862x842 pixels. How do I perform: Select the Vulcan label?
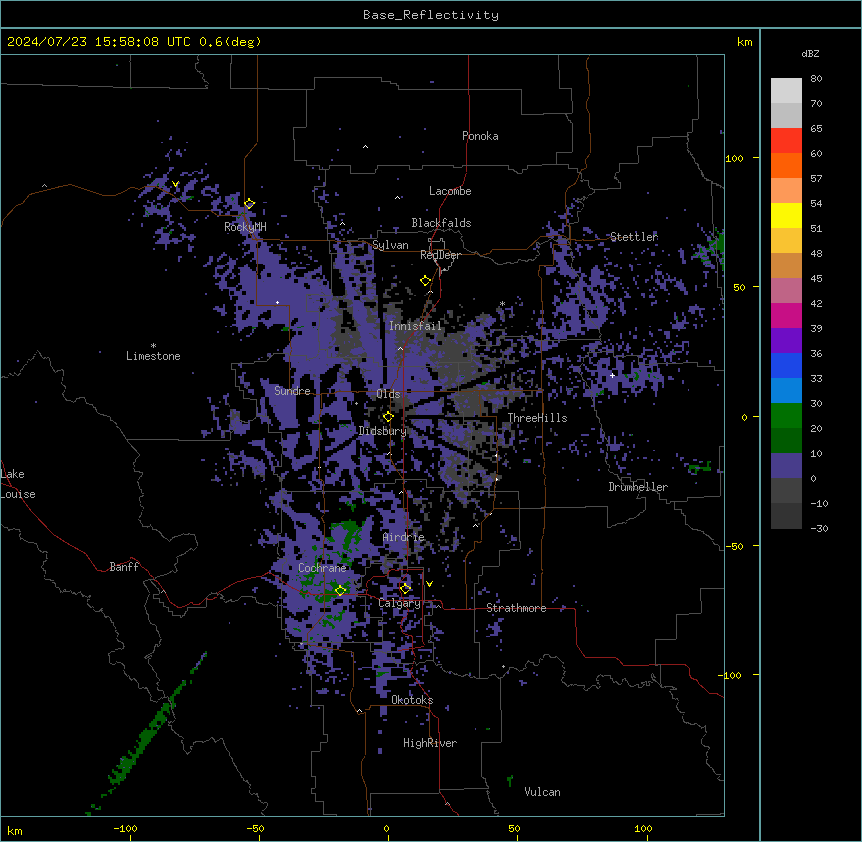[x=543, y=792]
